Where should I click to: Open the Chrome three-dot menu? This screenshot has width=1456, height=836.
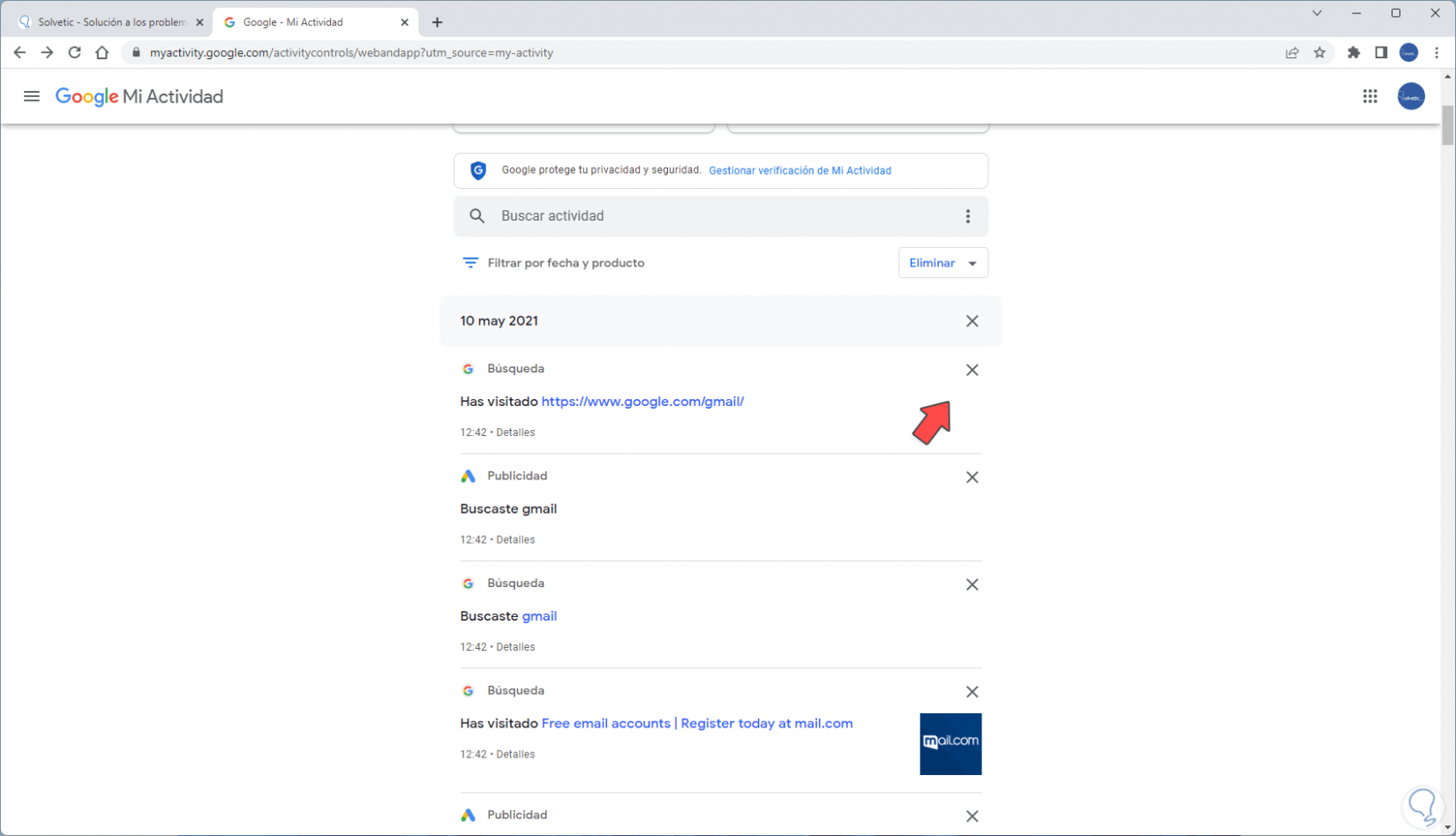pos(1437,53)
